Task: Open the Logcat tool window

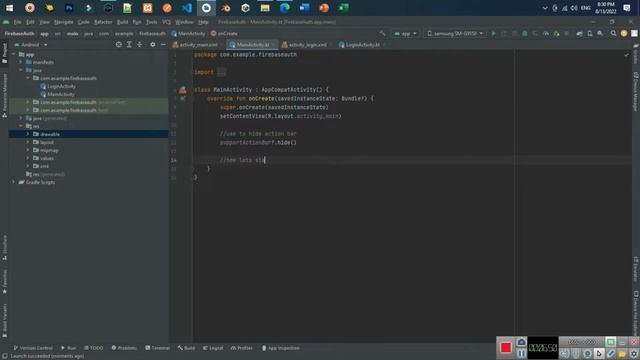Action: coord(213,348)
